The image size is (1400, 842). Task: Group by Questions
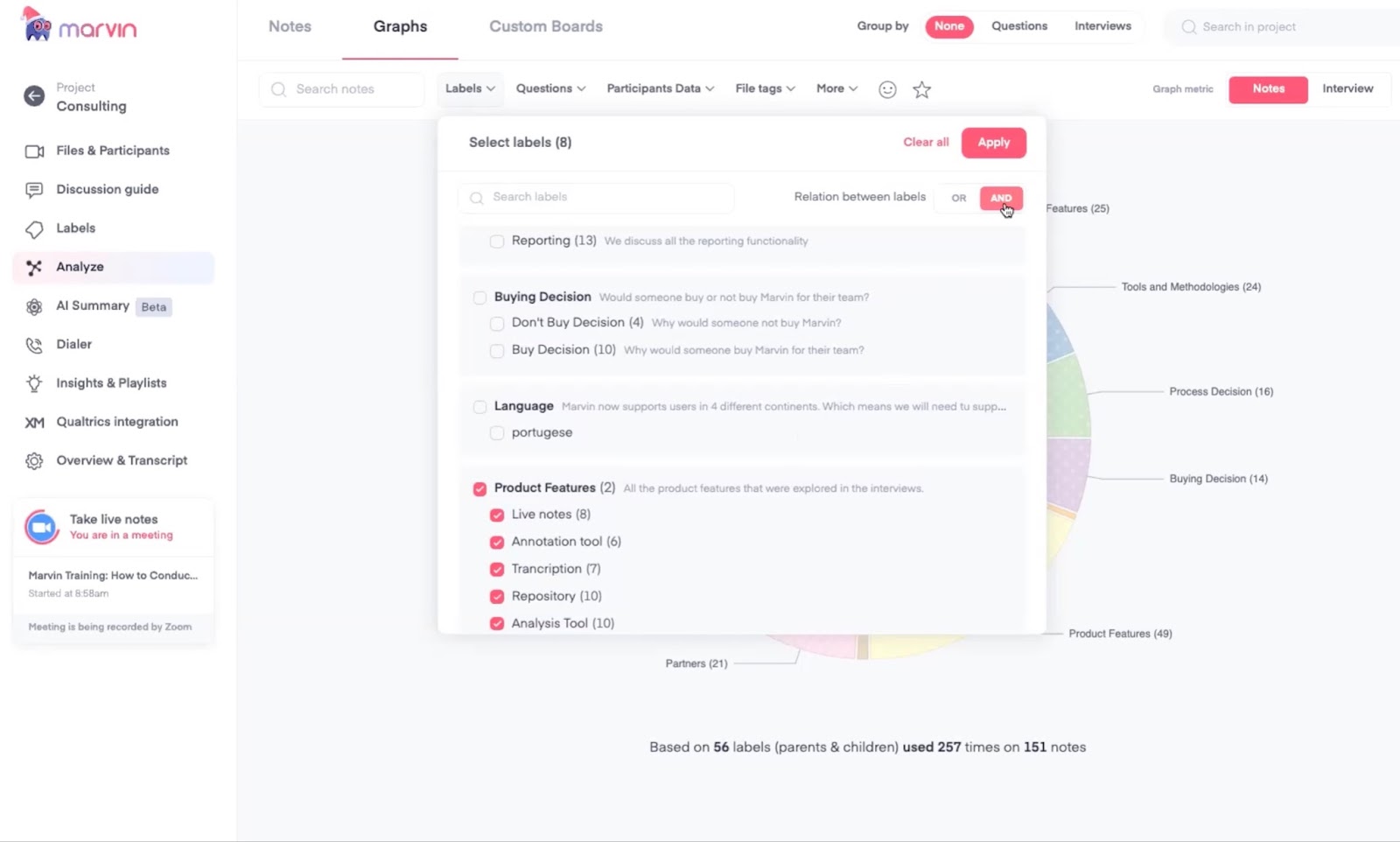tap(1019, 26)
